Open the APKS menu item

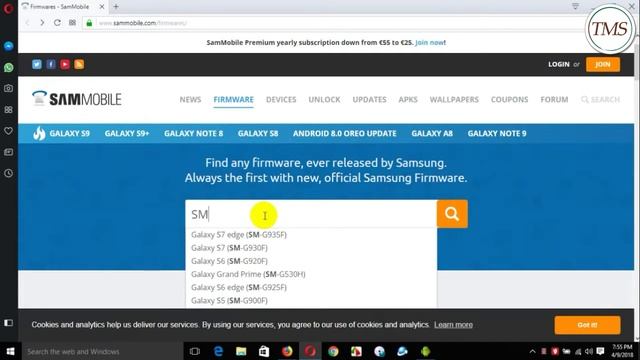pyautogui.click(x=408, y=100)
